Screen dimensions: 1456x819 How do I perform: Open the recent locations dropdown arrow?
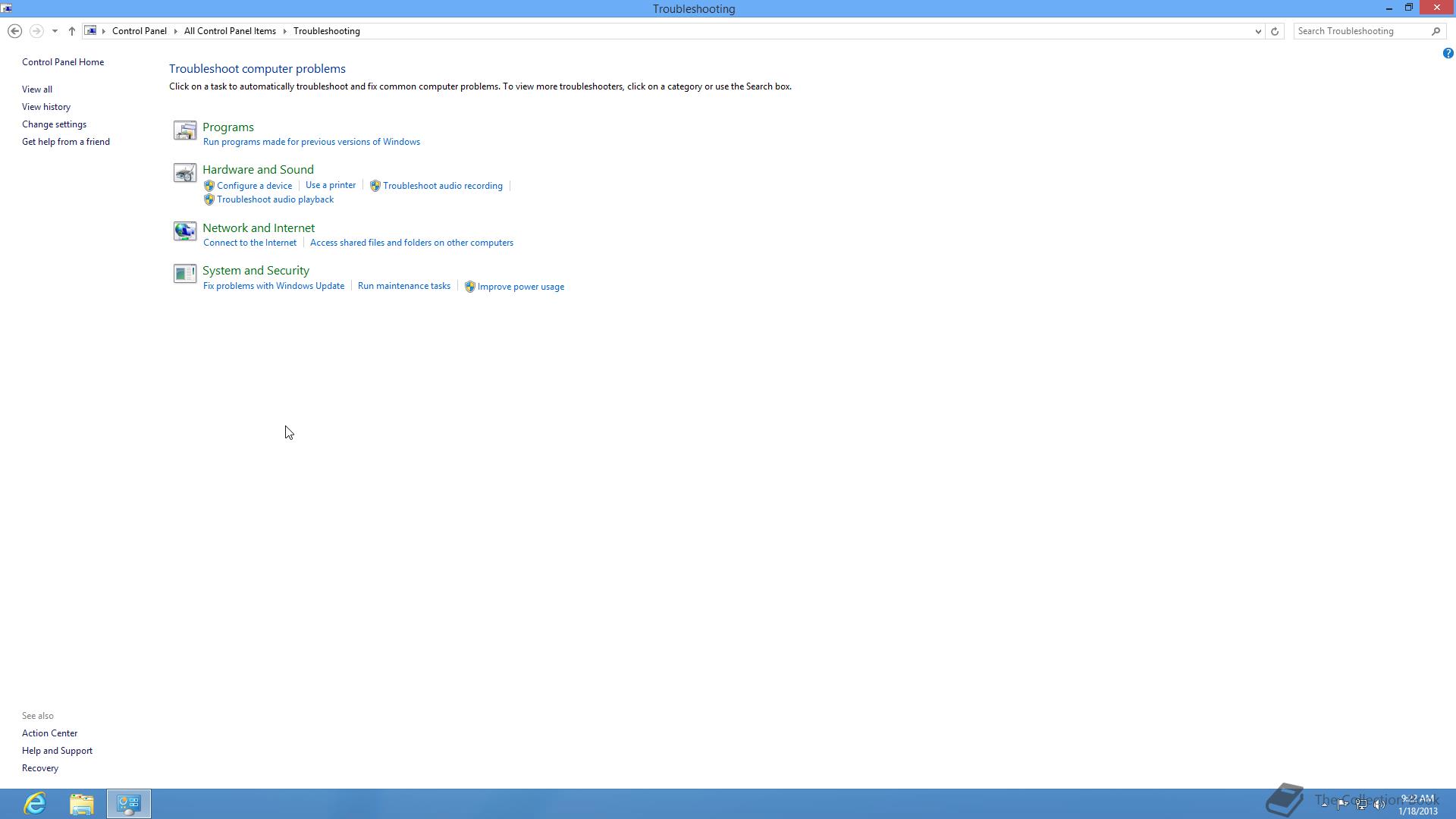[55, 31]
